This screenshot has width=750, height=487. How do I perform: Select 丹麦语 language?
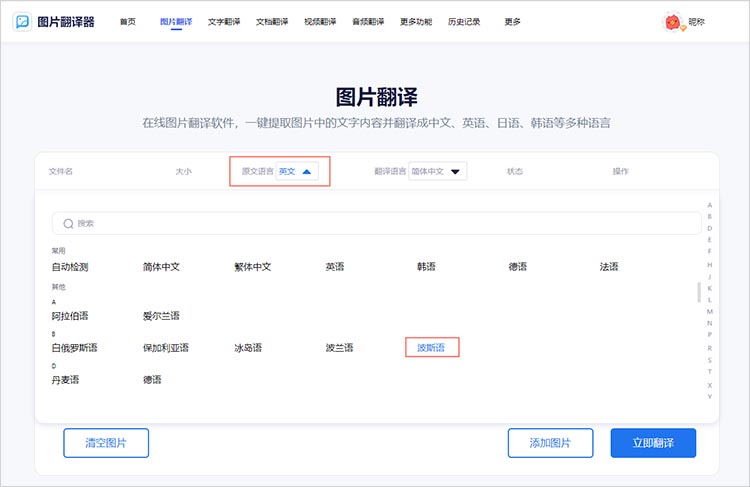tap(66, 380)
